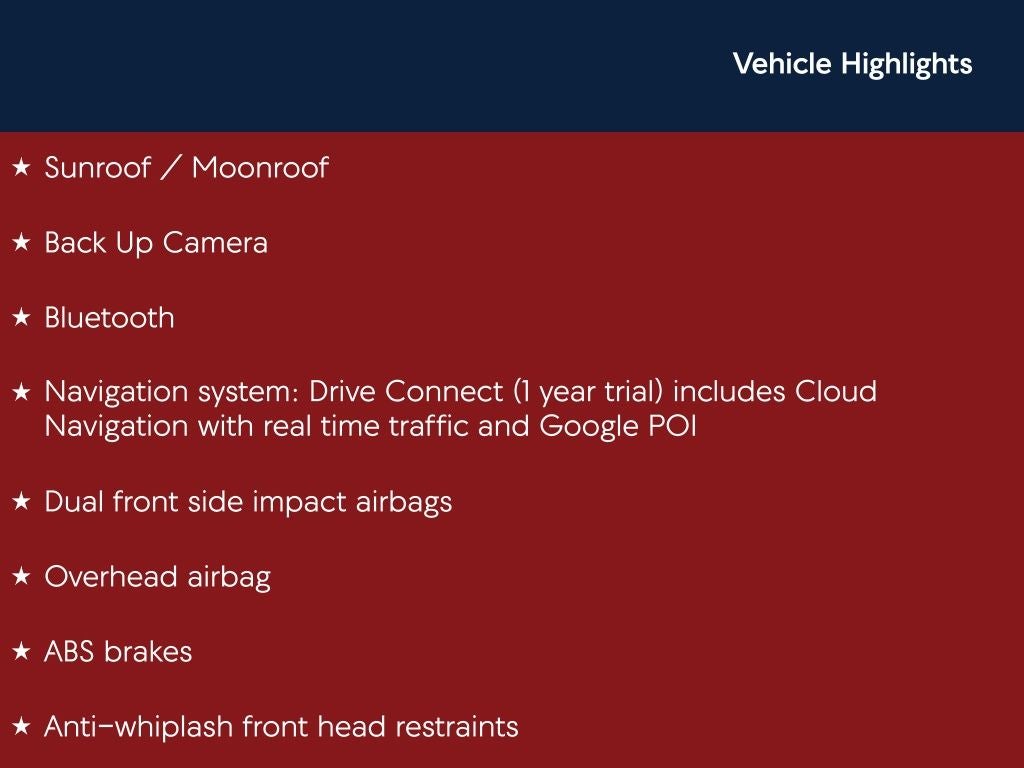Click the Back Up Camera highlight
This screenshot has height=768, width=1024.
click(156, 243)
